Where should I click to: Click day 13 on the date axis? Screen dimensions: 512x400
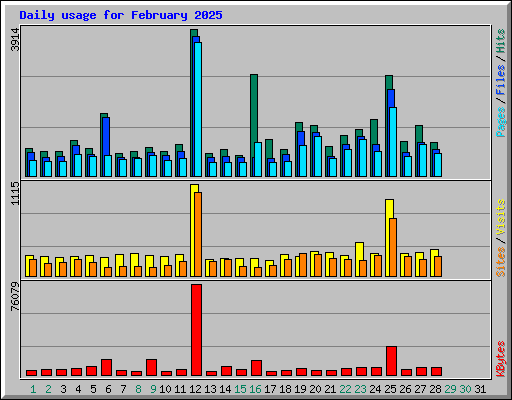point(210,389)
